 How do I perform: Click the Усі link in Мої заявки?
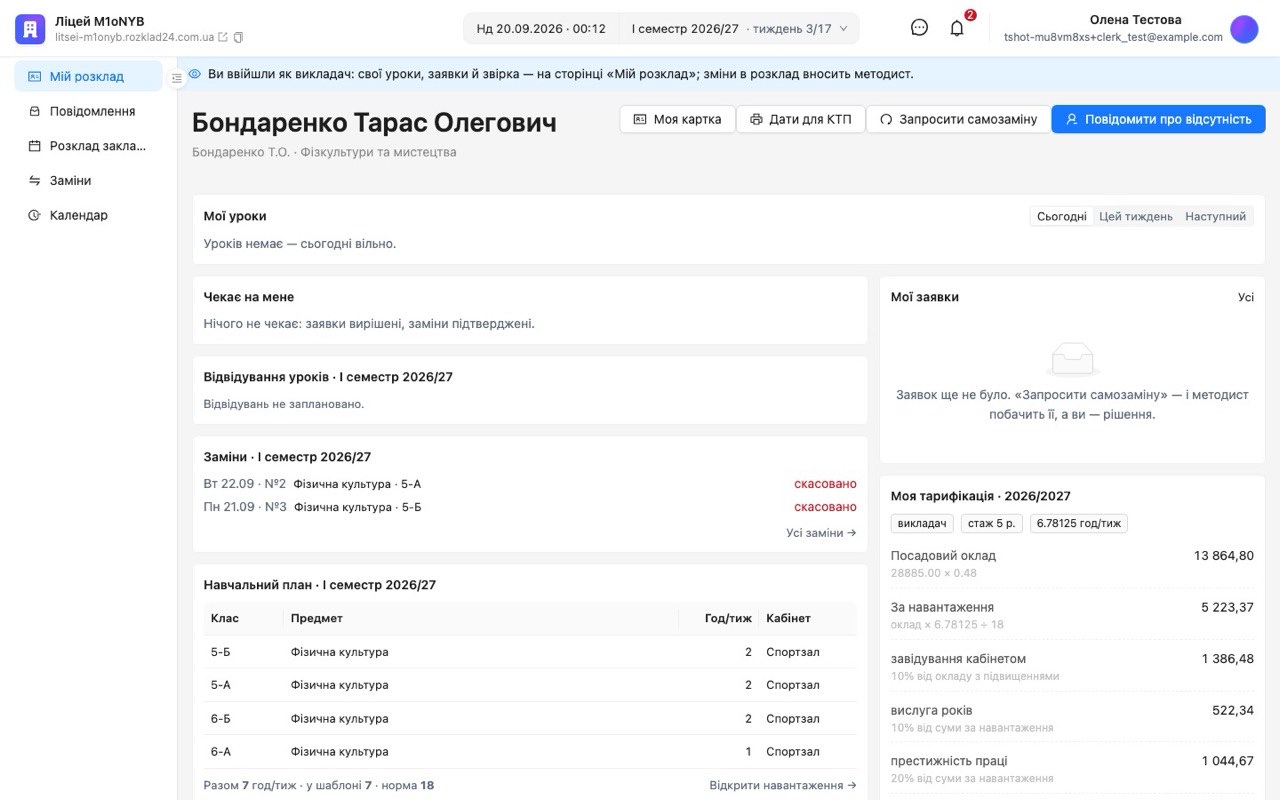point(1246,297)
